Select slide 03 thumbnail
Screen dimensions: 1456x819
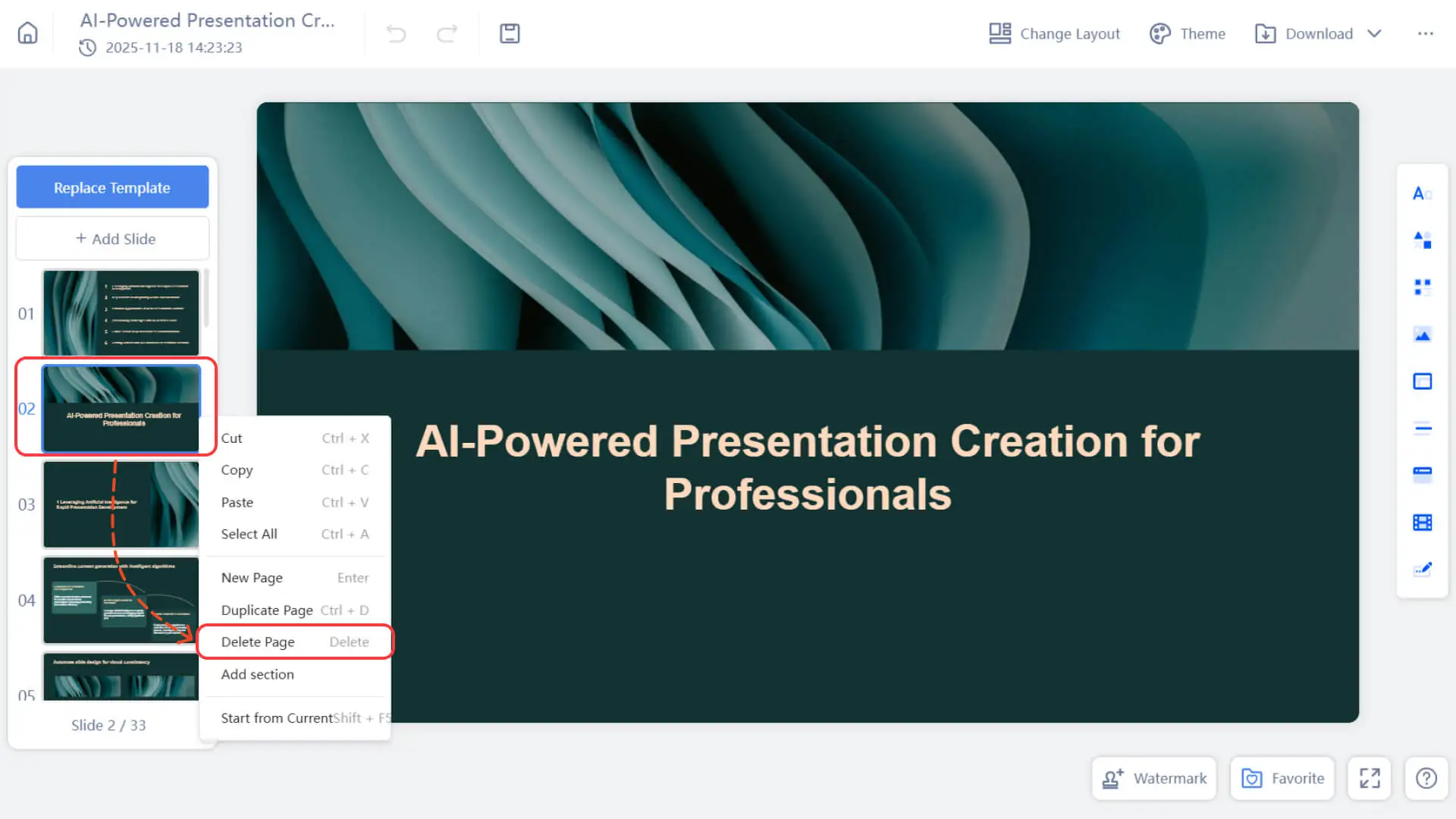121,504
